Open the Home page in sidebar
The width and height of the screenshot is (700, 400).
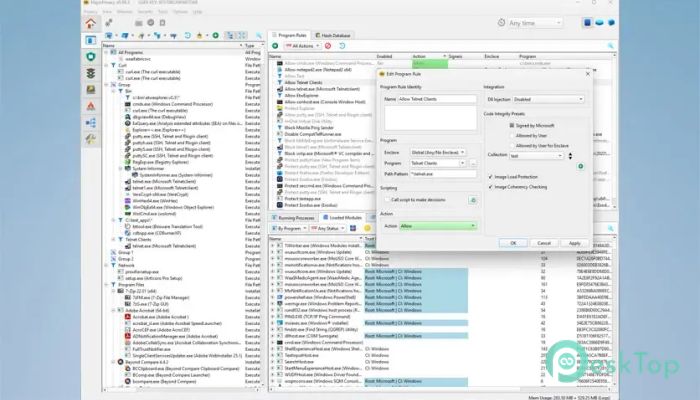click(x=91, y=23)
